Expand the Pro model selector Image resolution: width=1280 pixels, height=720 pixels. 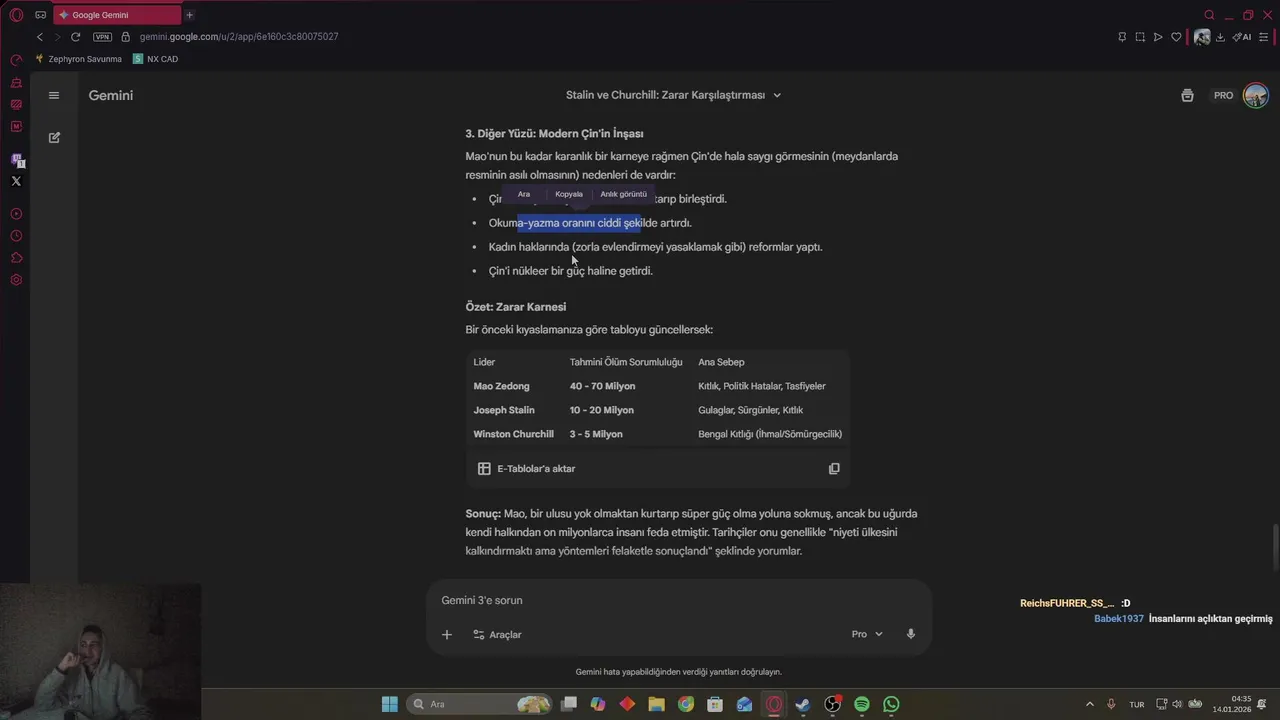tap(867, 634)
